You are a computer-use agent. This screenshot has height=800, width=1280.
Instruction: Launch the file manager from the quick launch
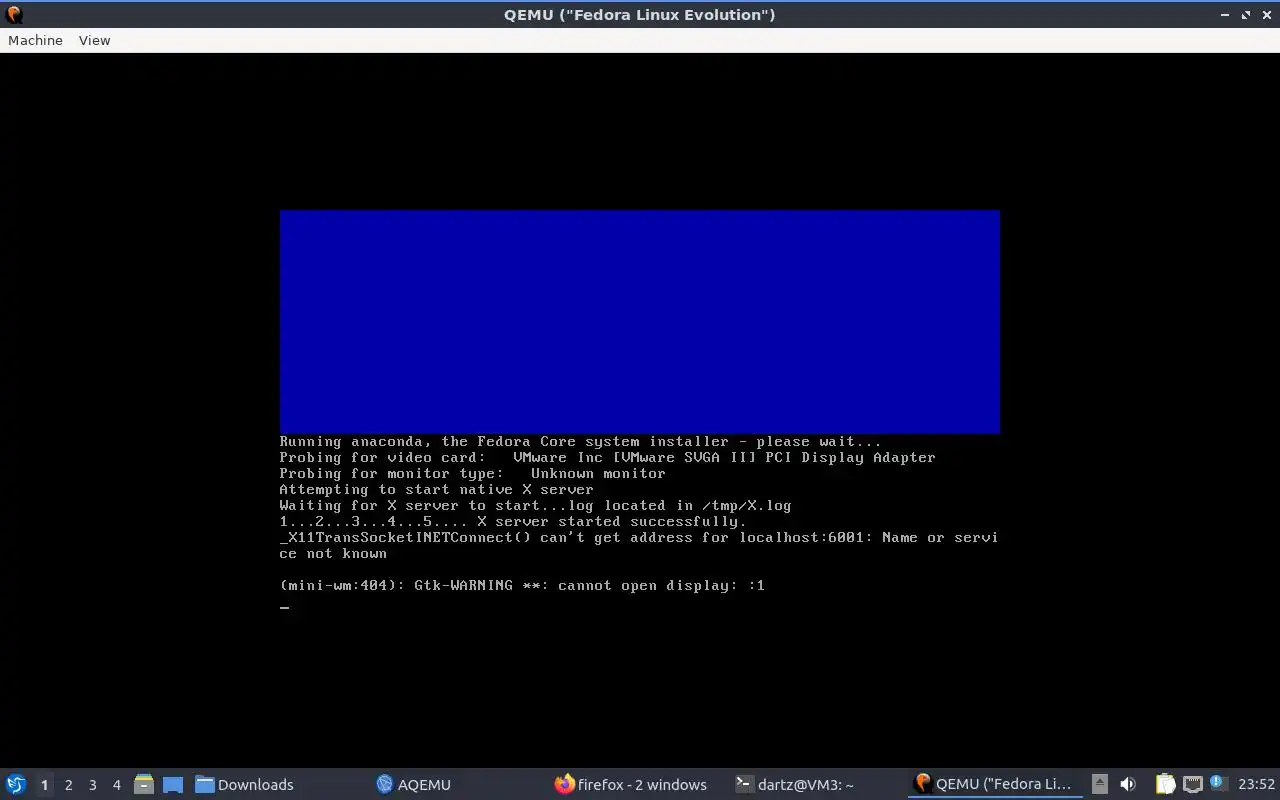[x=144, y=784]
